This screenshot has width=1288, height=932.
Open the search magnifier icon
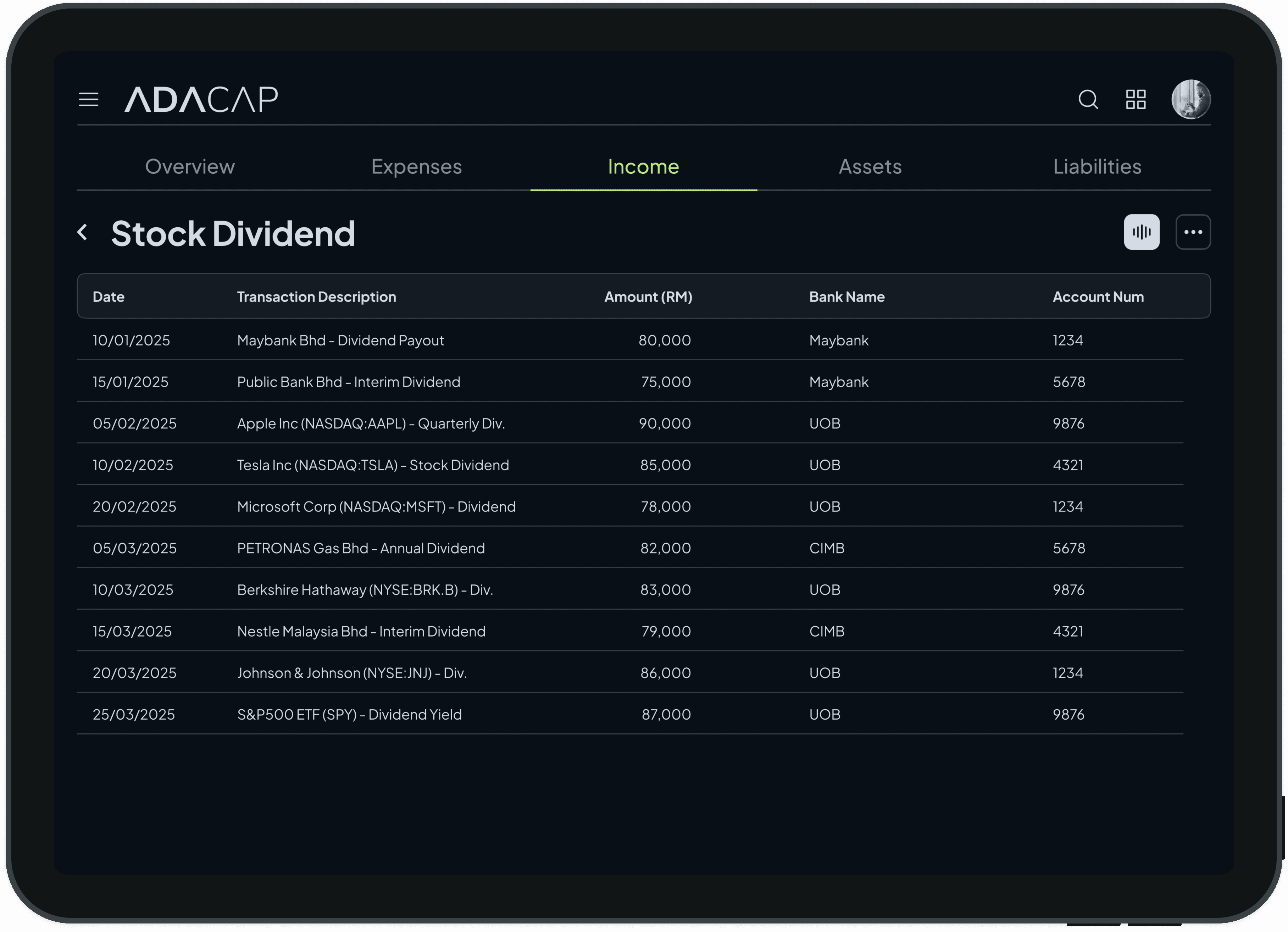[1088, 99]
